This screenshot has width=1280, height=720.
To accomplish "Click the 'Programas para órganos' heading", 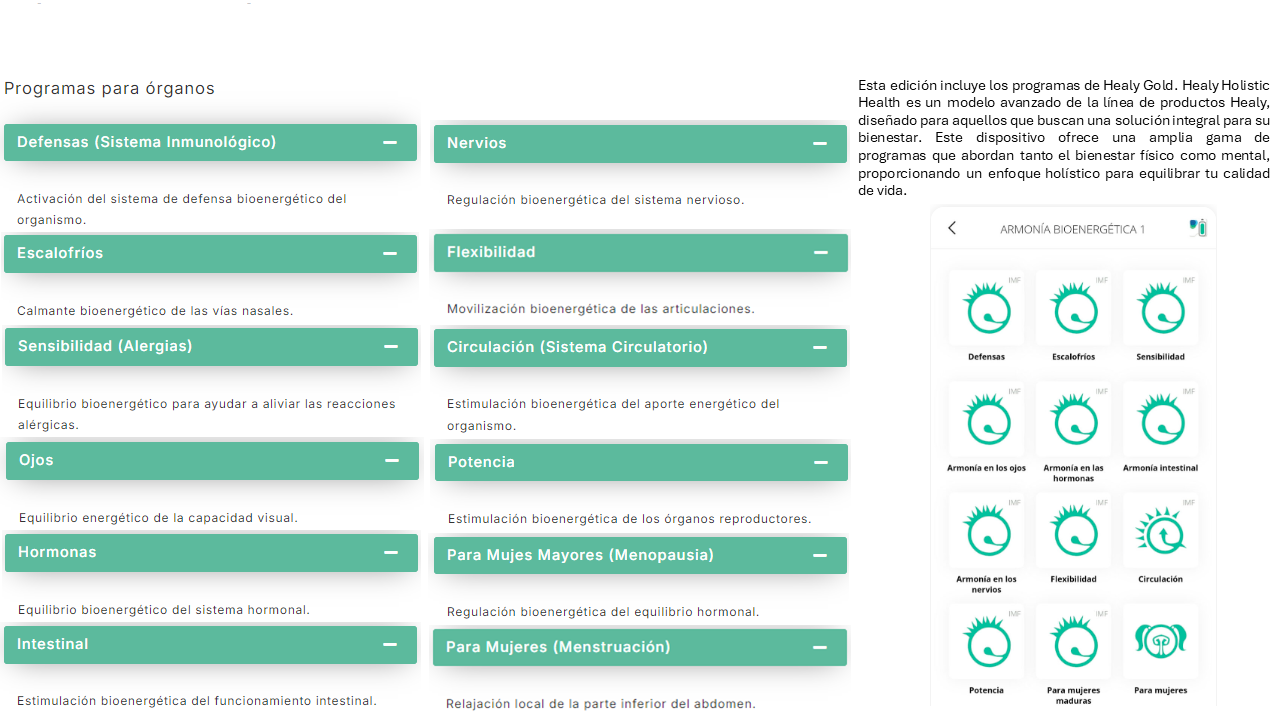I will click(x=109, y=88).
